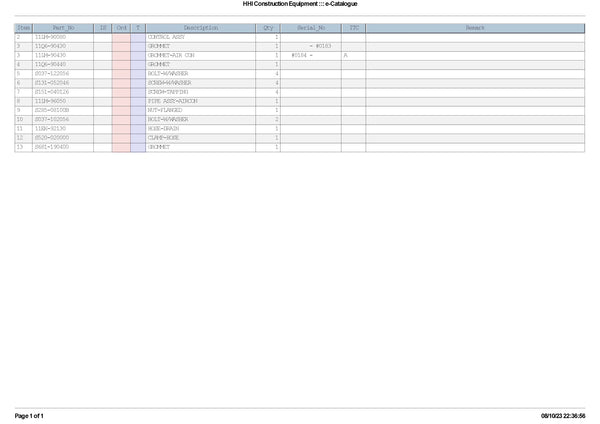Click the Item column header
This screenshot has height=424, width=600.
point(23,27)
